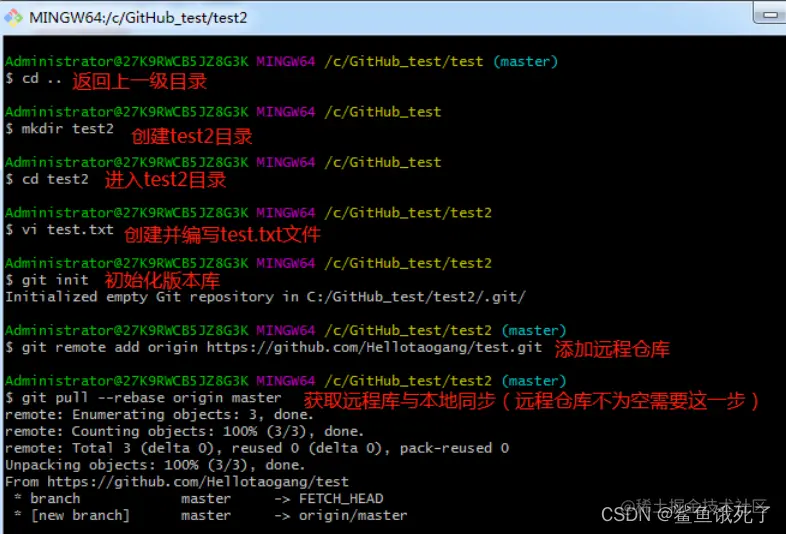This screenshot has height=534, width=786.
Task: Click the red note 创建test2目录
Action: [191, 136]
